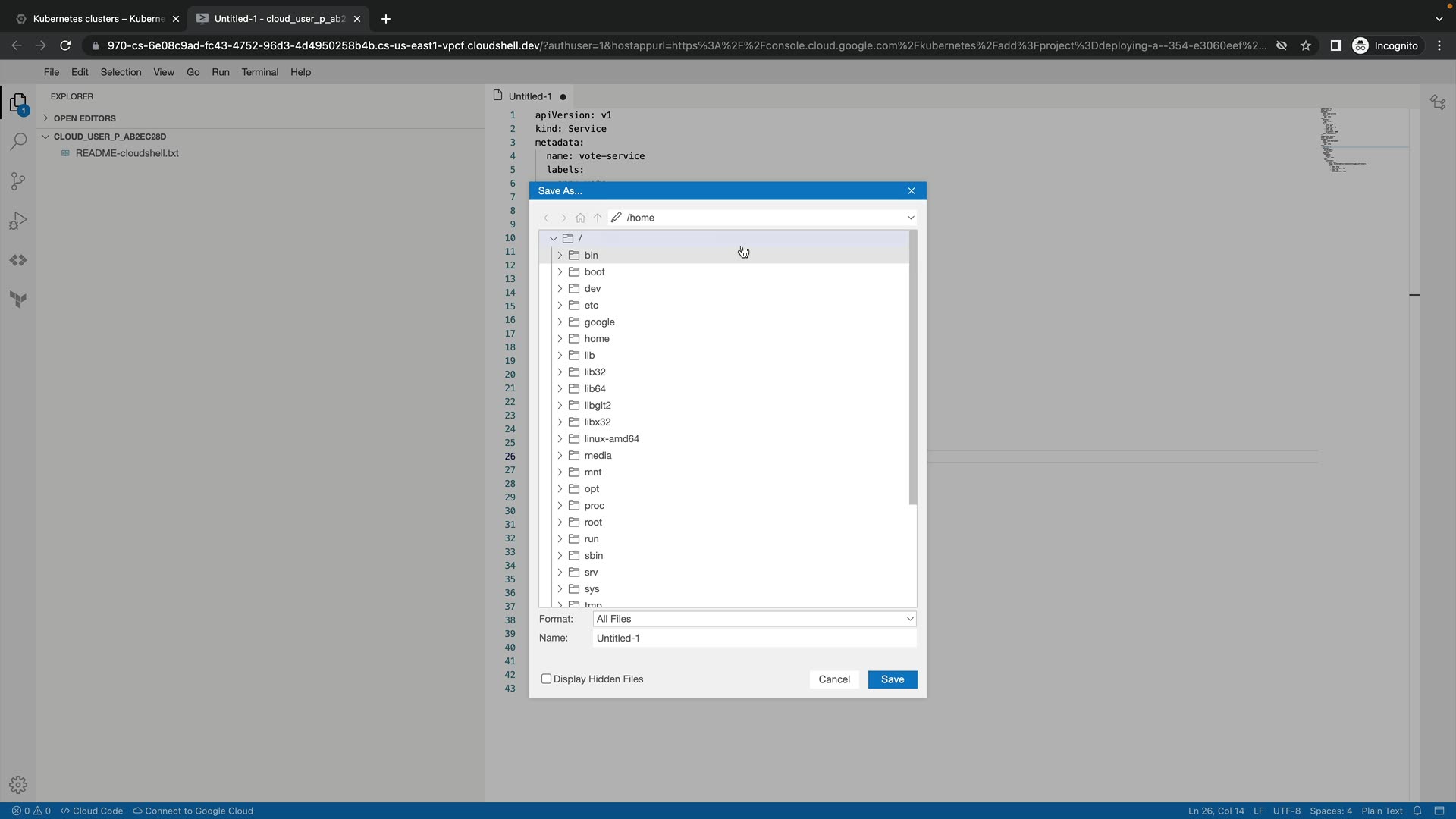Expand the home folder node
1456x819 pixels.
click(x=560, y=339)
